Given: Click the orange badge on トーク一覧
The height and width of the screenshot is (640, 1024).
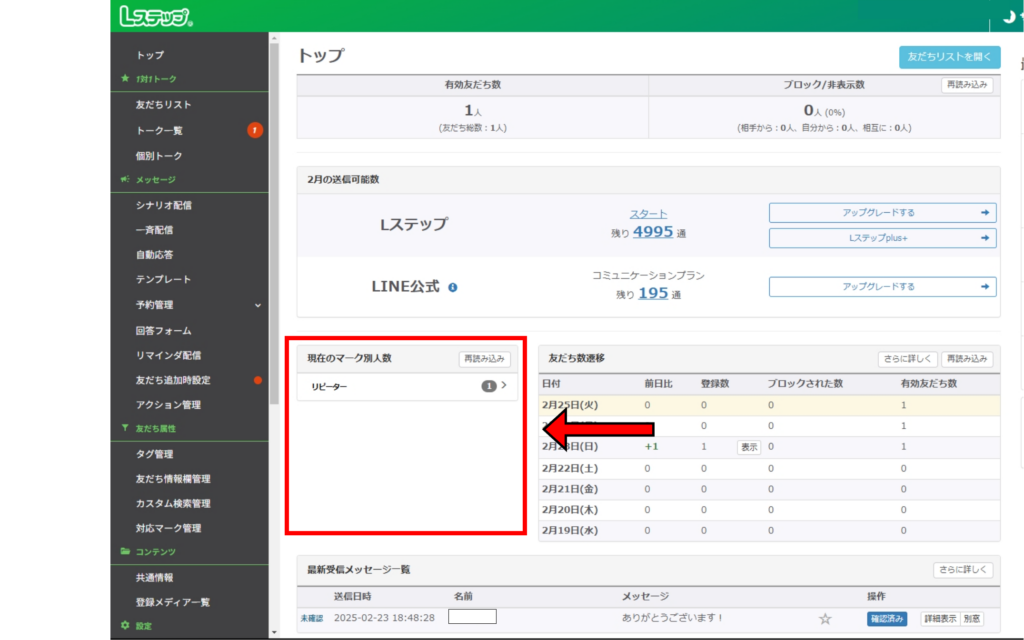Looking at the screenshot, I should pos(255,130).
